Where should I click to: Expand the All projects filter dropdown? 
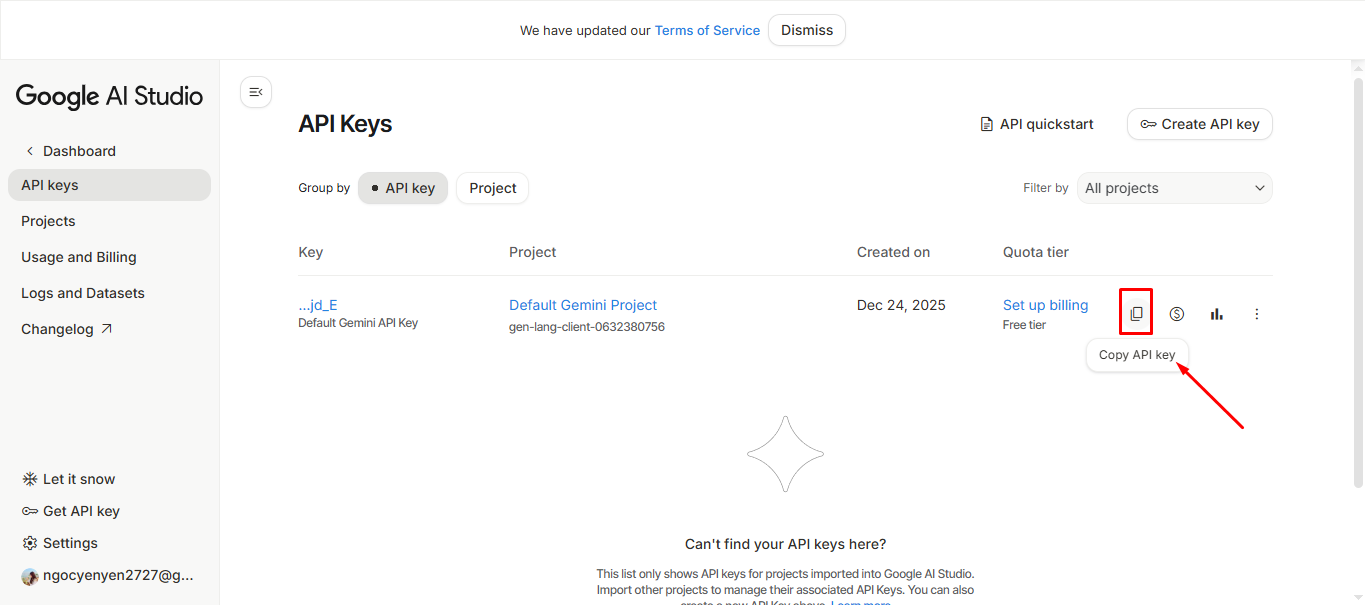[x=1174, y=188]
